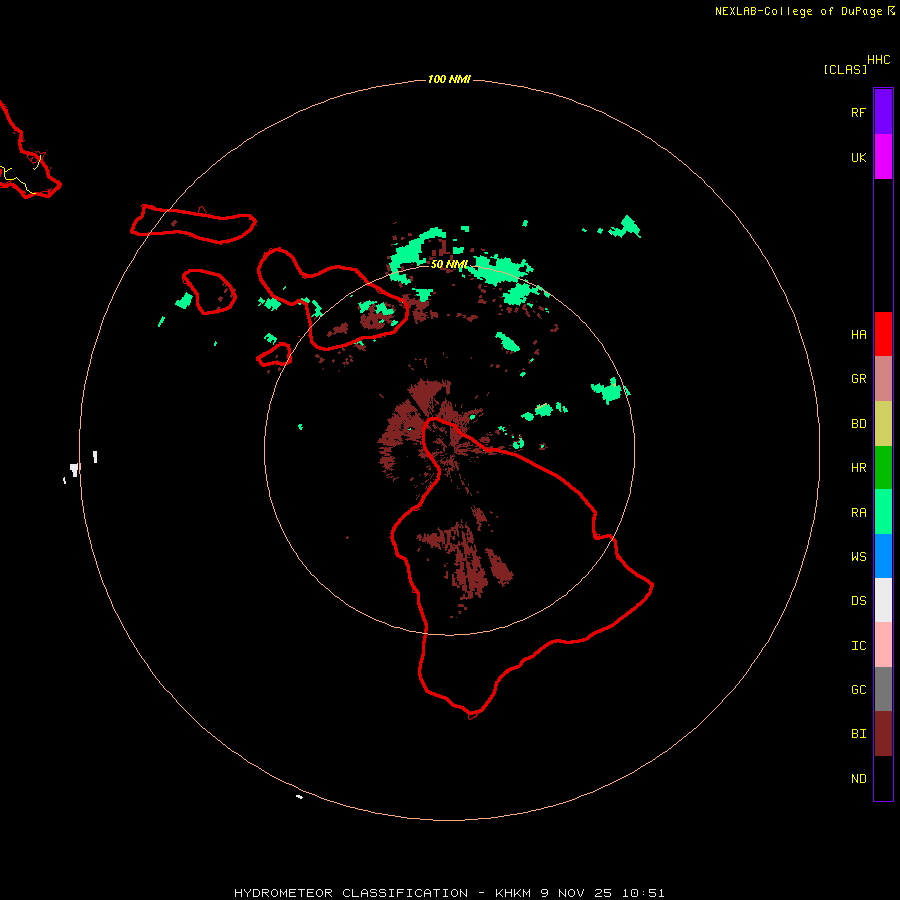
Task: Click the '50 NMI' range ring label
Action: tap(449, 264)
